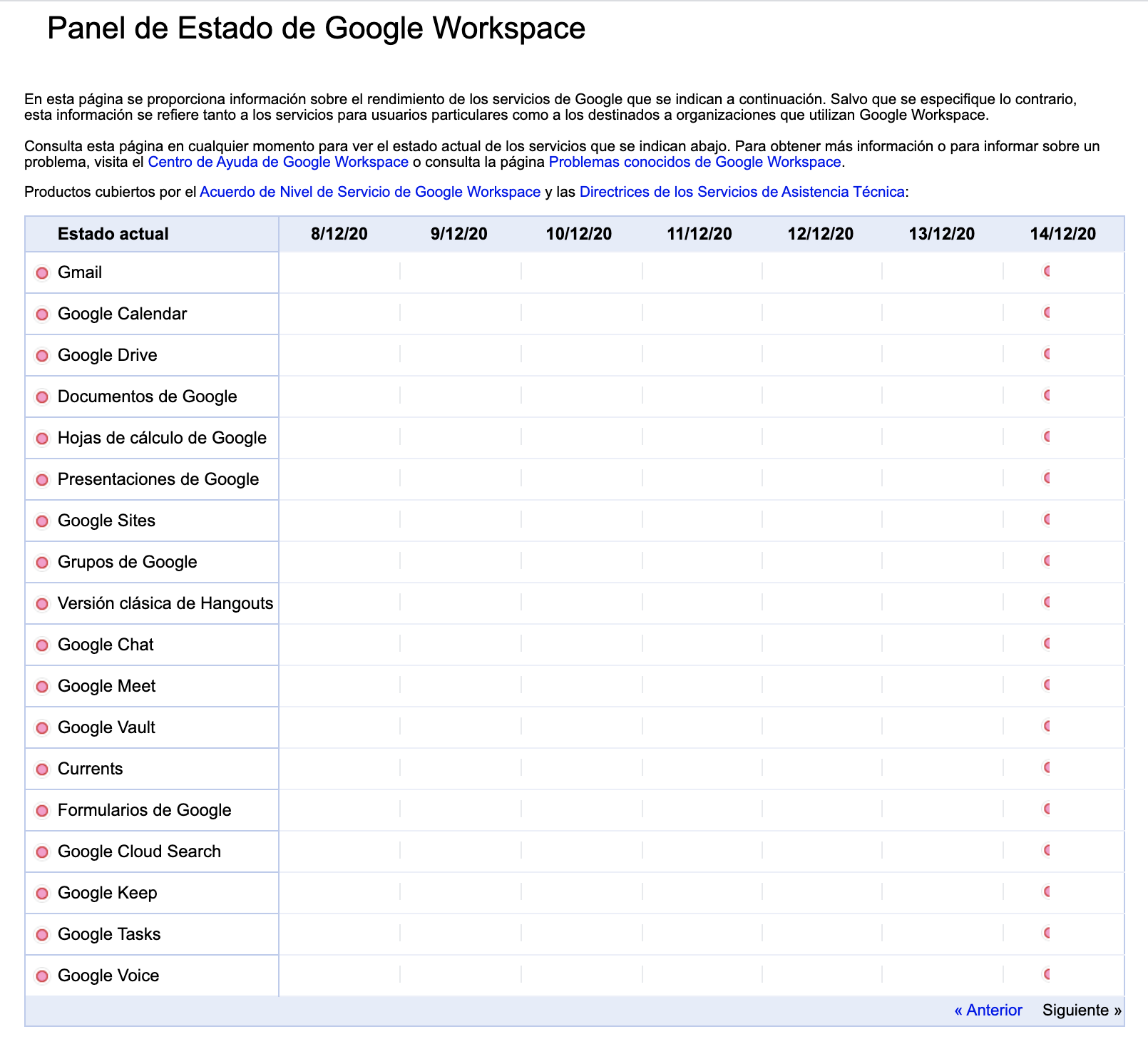Click the Siguiente » pagination text
This screenshot has height=1054, width=1148.
pyautogui.click(x=1082, y=1010)
